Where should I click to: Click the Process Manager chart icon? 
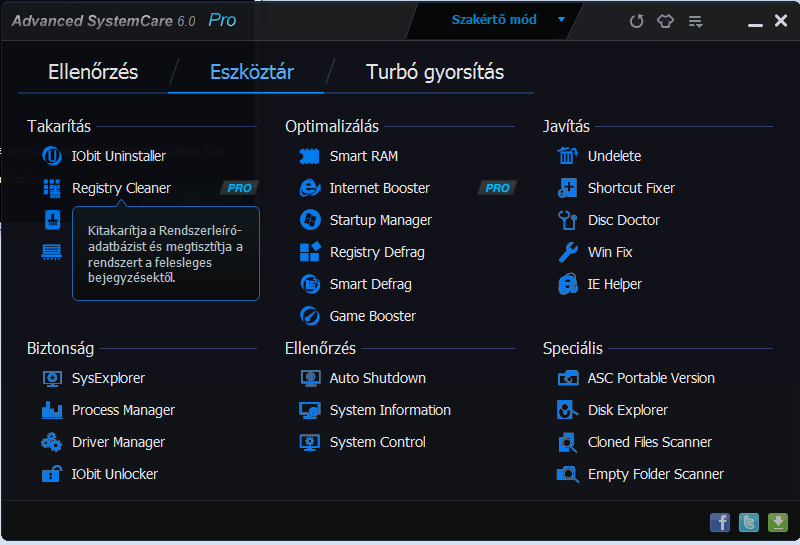coord(52,410)
